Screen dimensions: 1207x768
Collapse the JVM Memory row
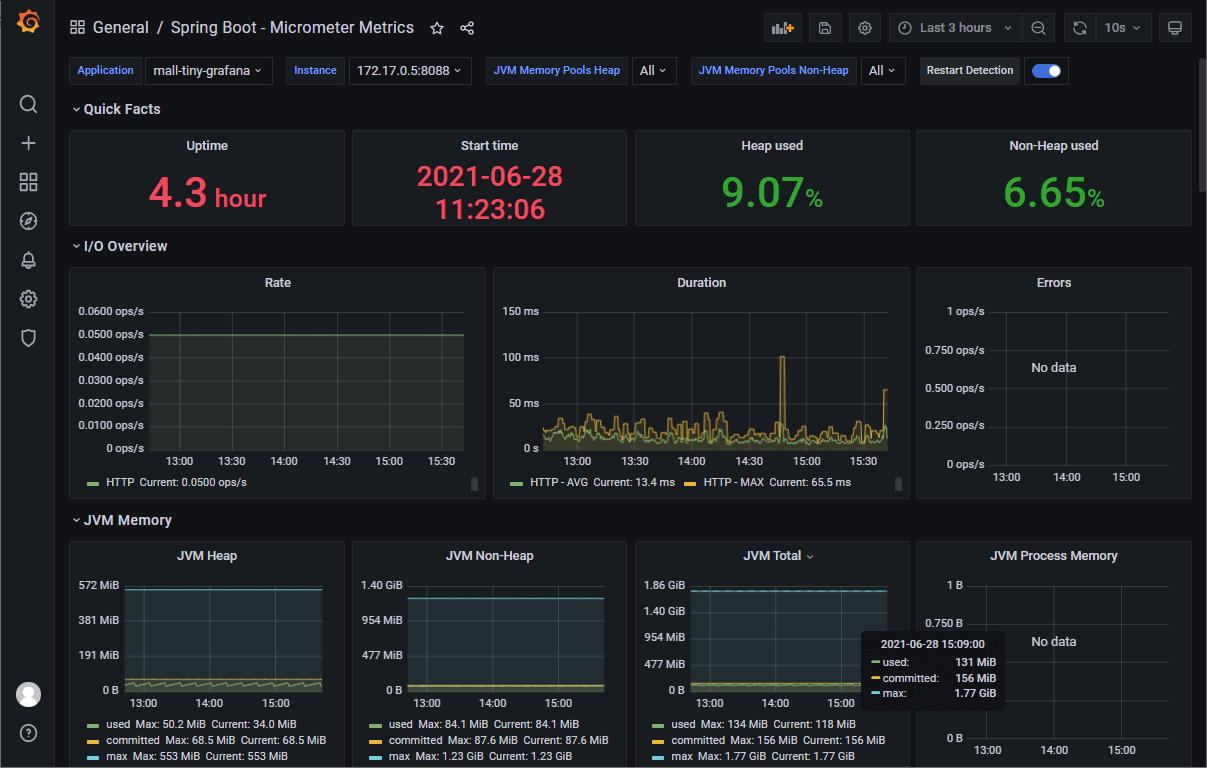121,520
